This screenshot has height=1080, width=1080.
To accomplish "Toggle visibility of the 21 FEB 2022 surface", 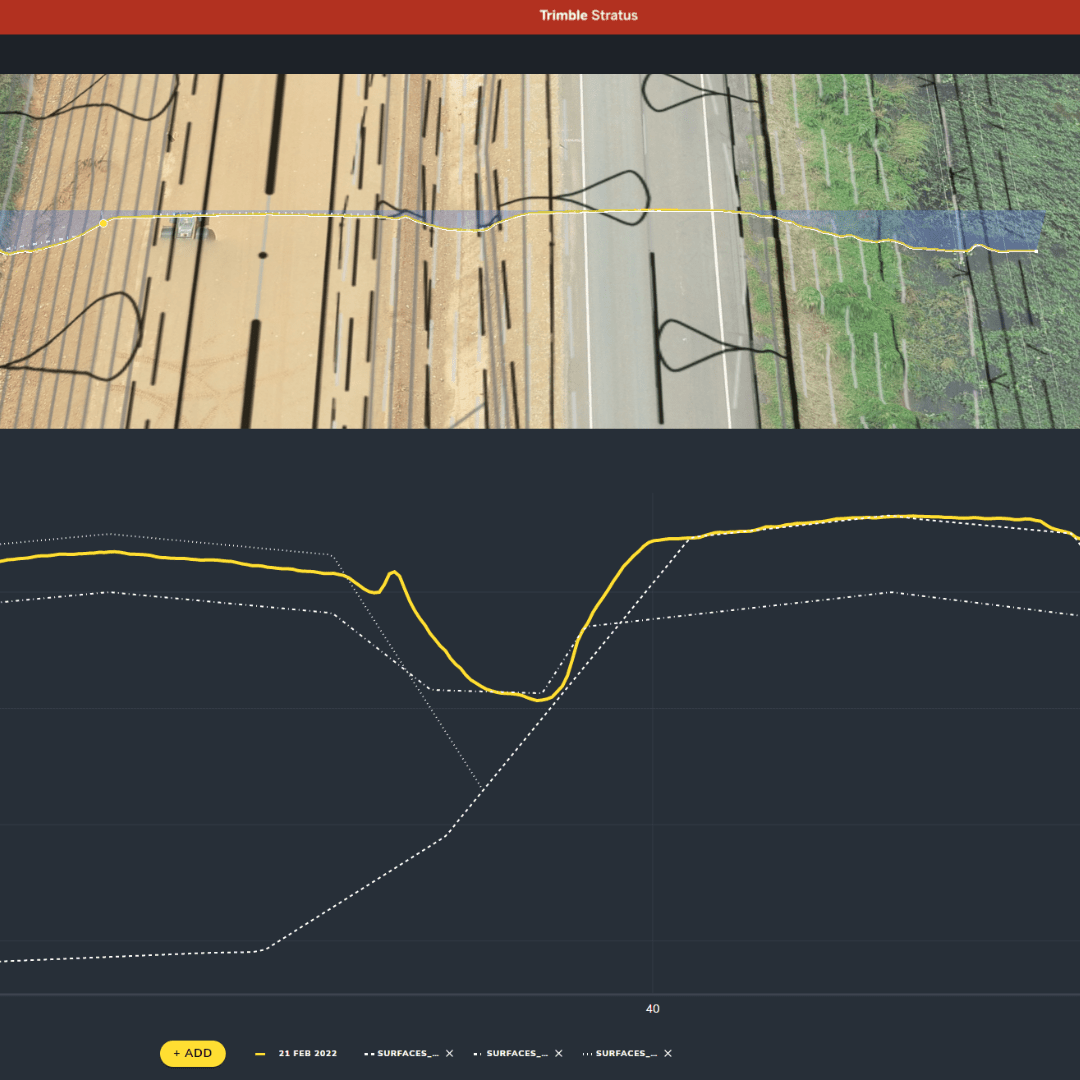I will (x=308, y=1053).
